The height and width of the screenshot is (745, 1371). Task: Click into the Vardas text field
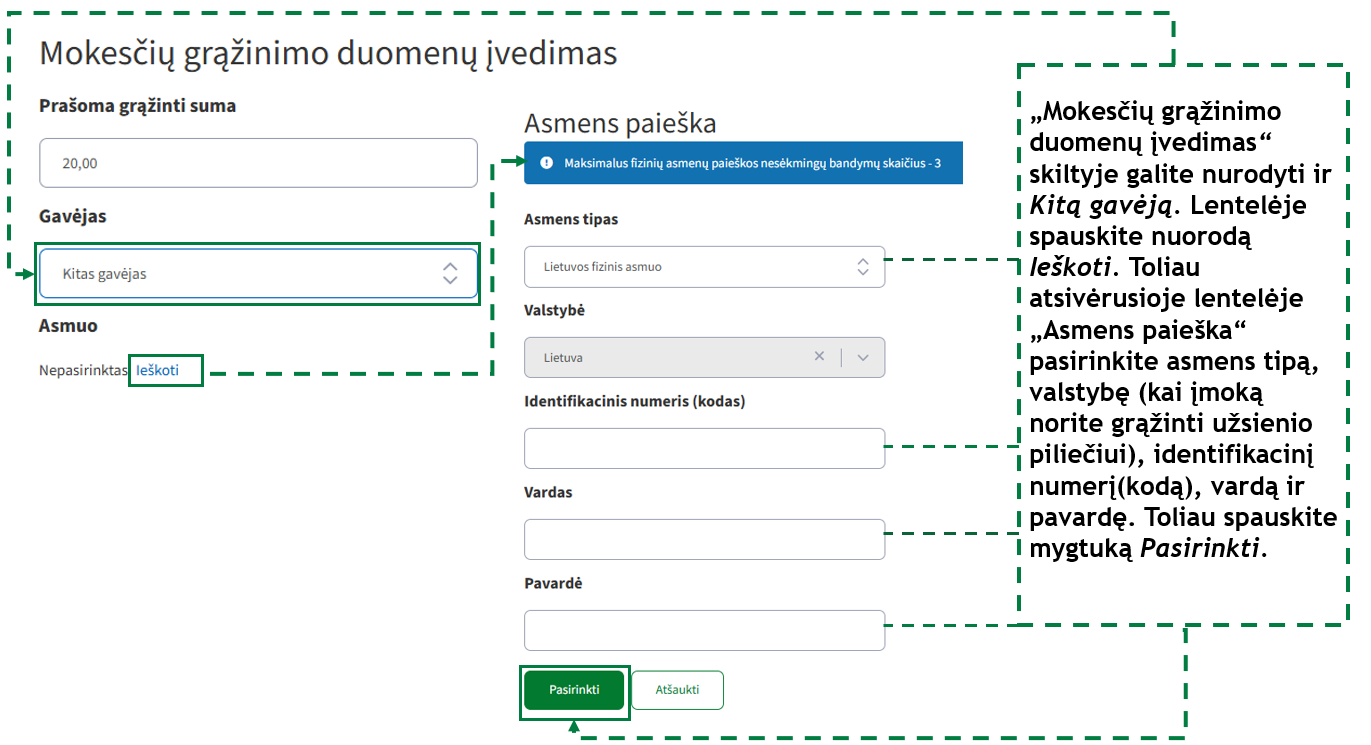704,540
